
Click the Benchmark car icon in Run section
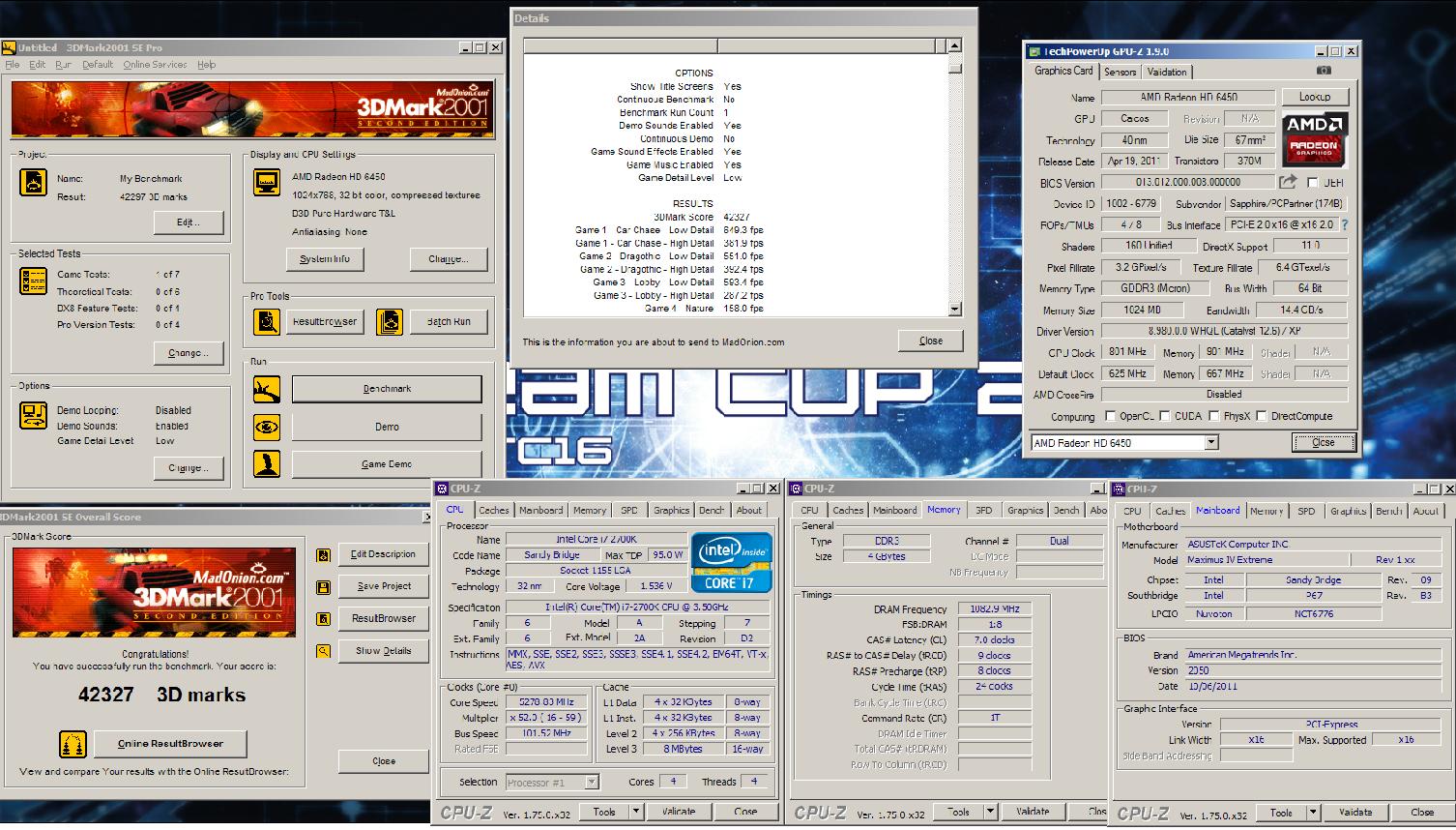[x=267, y=389]
